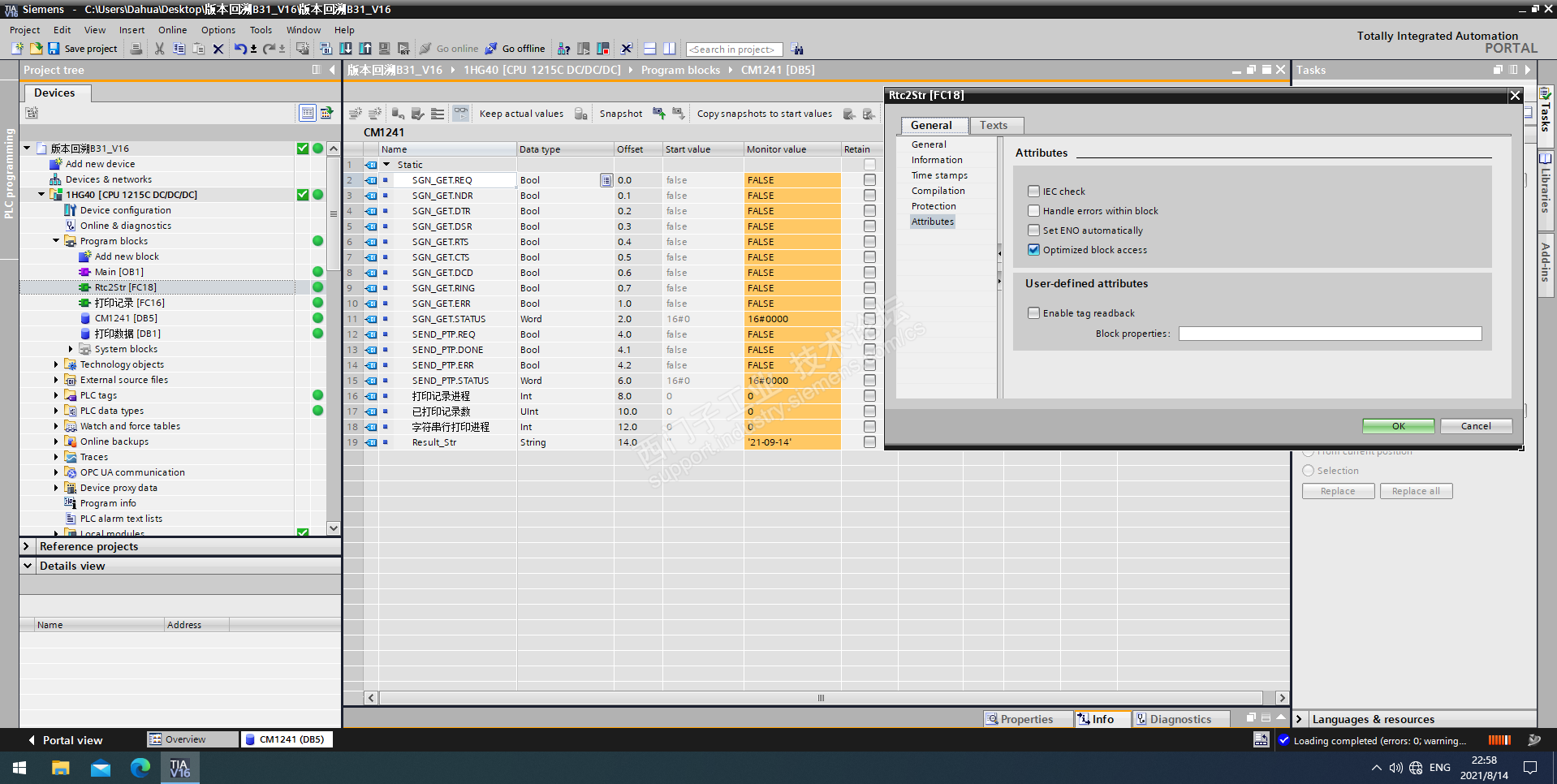This screenshot has height=784, width=1557.
Task: Click the Download to device icon
Action: tap(346, 49)
